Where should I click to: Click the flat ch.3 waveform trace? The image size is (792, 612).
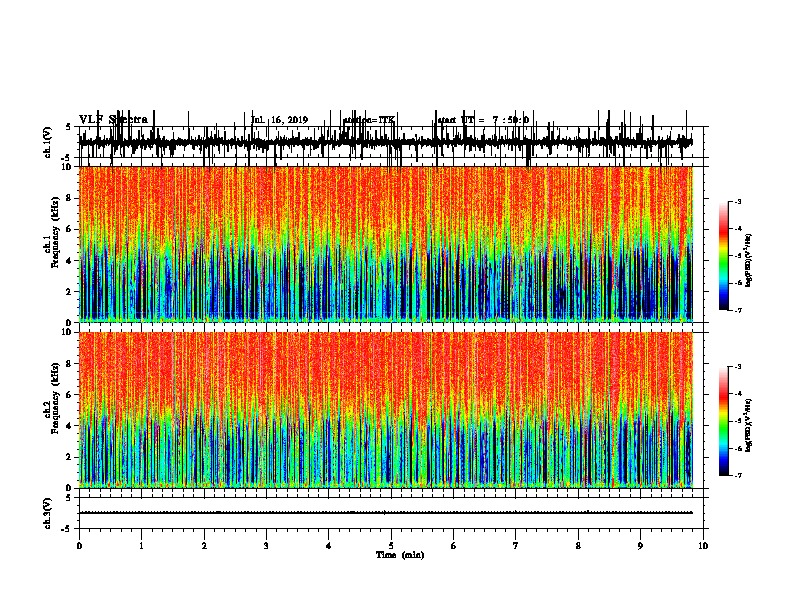tap(386, 513)
